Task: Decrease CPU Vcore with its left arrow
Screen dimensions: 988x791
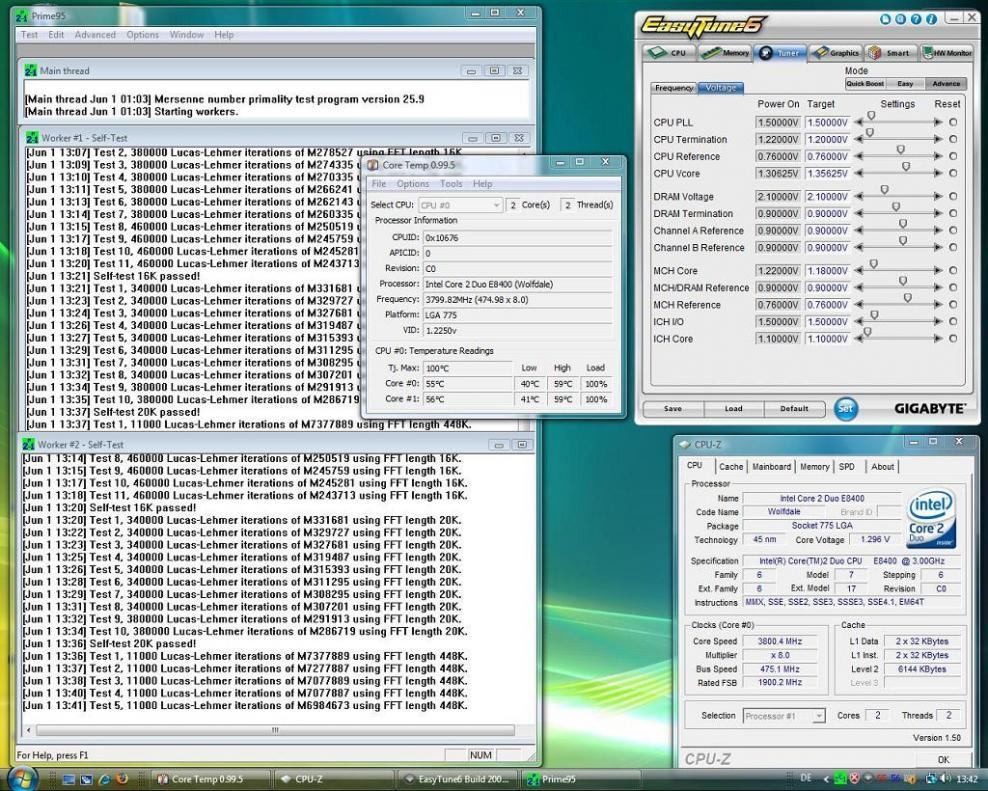Action: coord(858,173)
